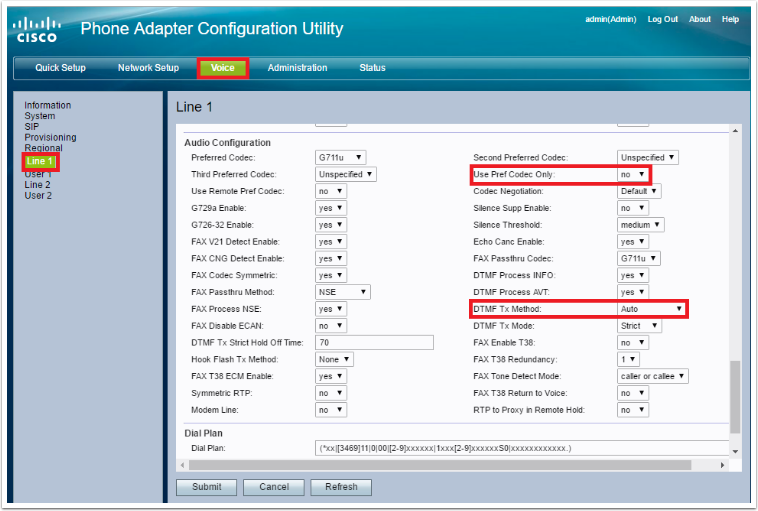Open the DTMF Tx Method dropdown

651,309
